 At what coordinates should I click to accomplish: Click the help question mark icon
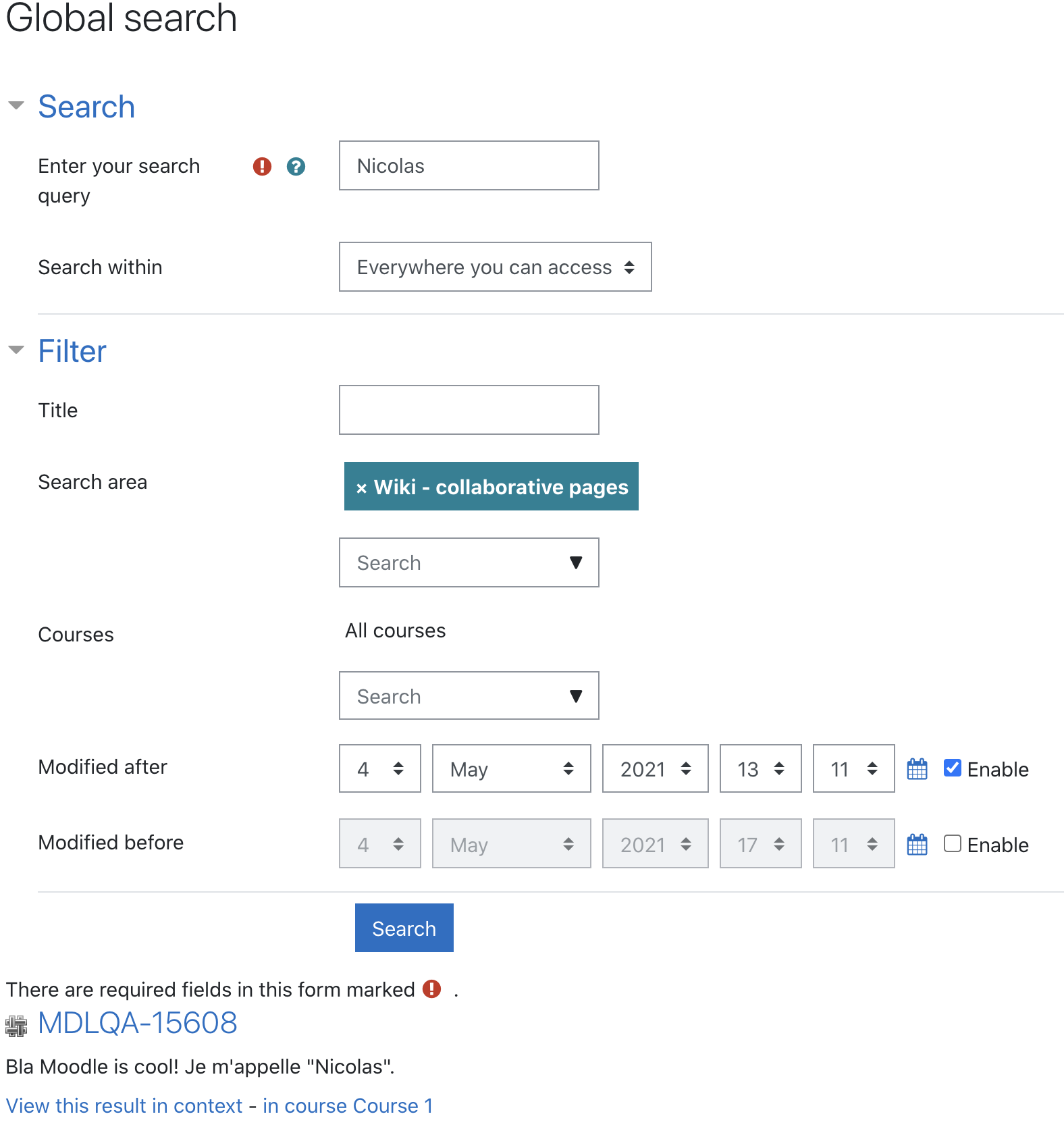(x=296, y=166)
